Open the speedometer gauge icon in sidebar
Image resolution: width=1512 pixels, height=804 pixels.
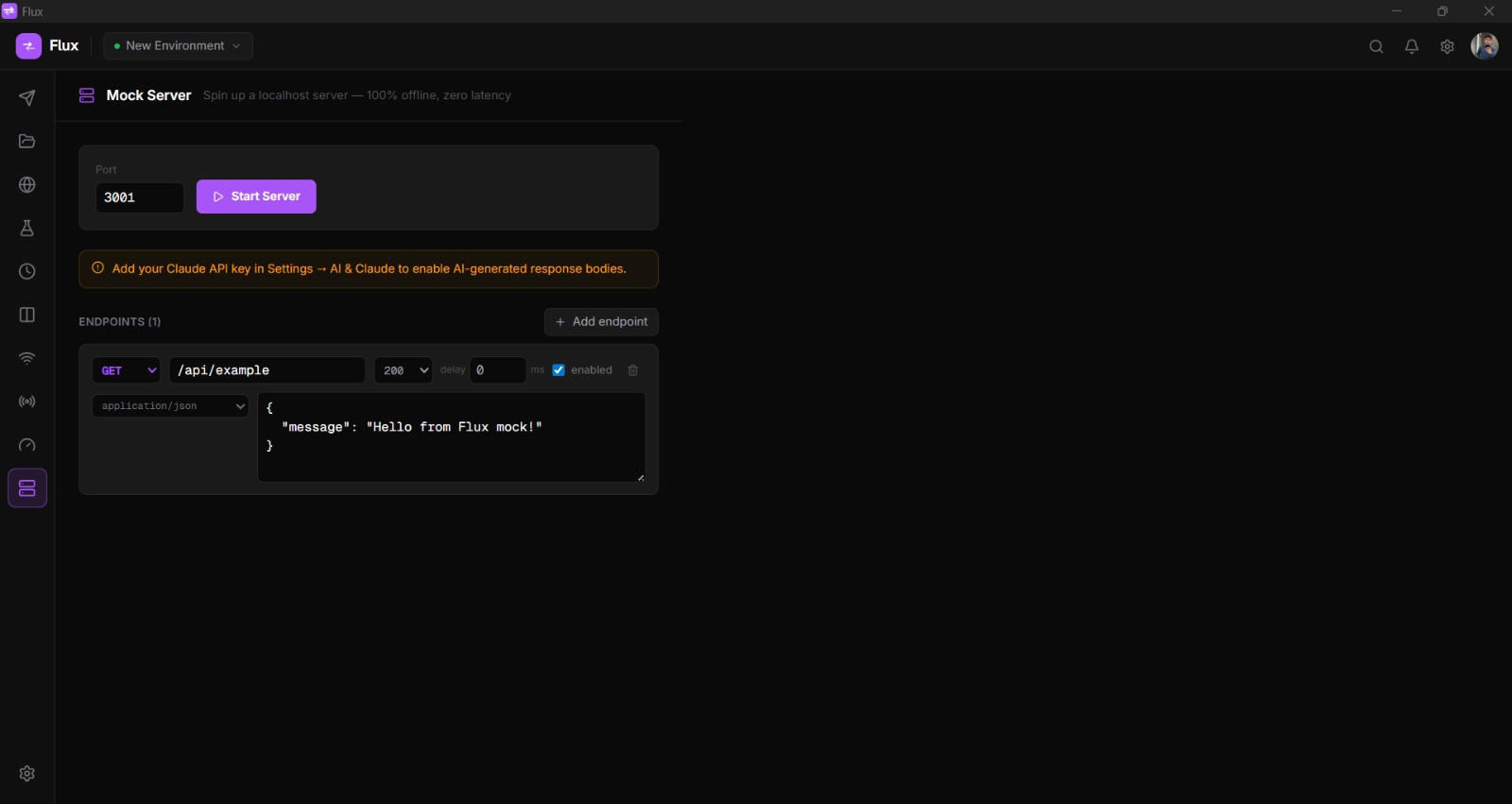pyautogui.click(x=27, y=445)
